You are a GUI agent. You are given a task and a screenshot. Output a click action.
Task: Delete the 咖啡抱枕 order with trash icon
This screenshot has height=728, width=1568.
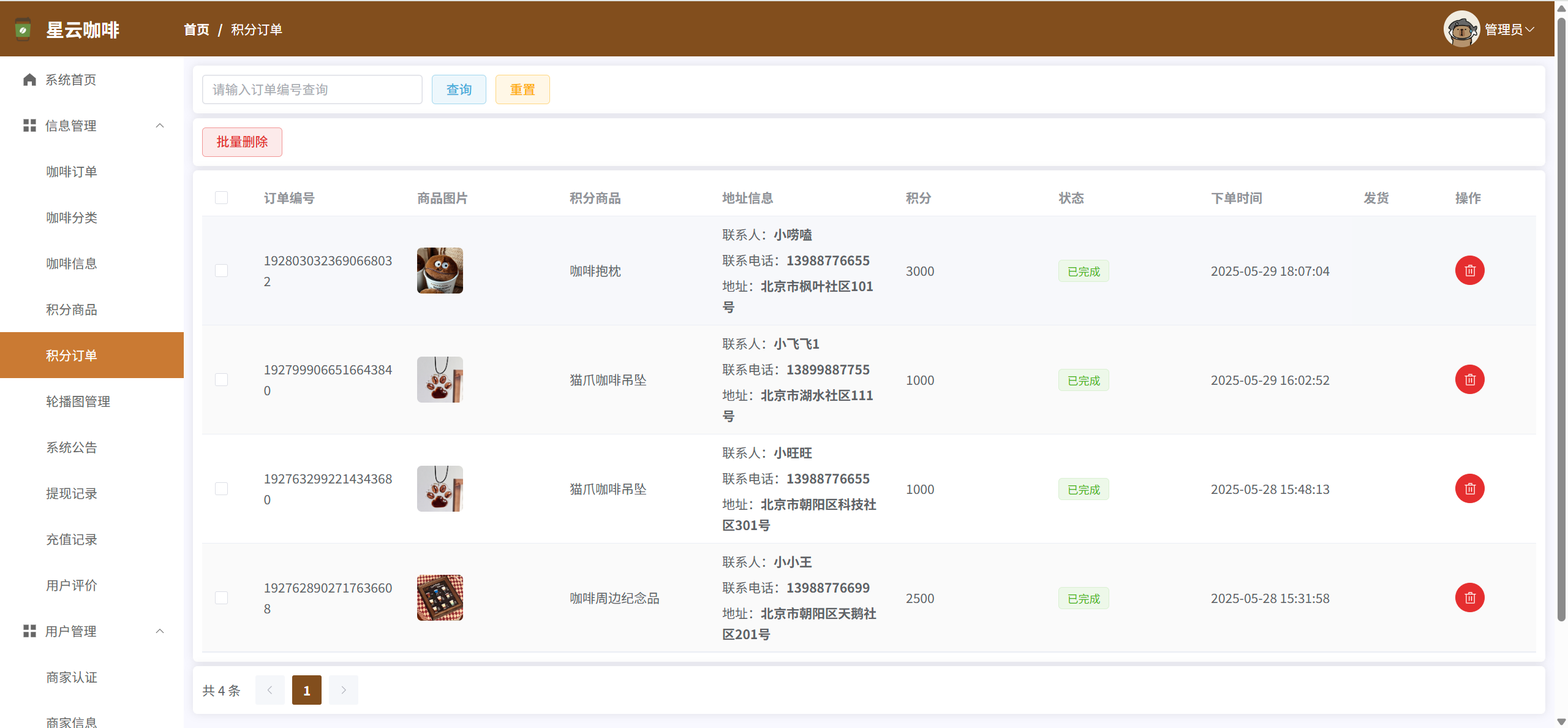coord(1469,271)
